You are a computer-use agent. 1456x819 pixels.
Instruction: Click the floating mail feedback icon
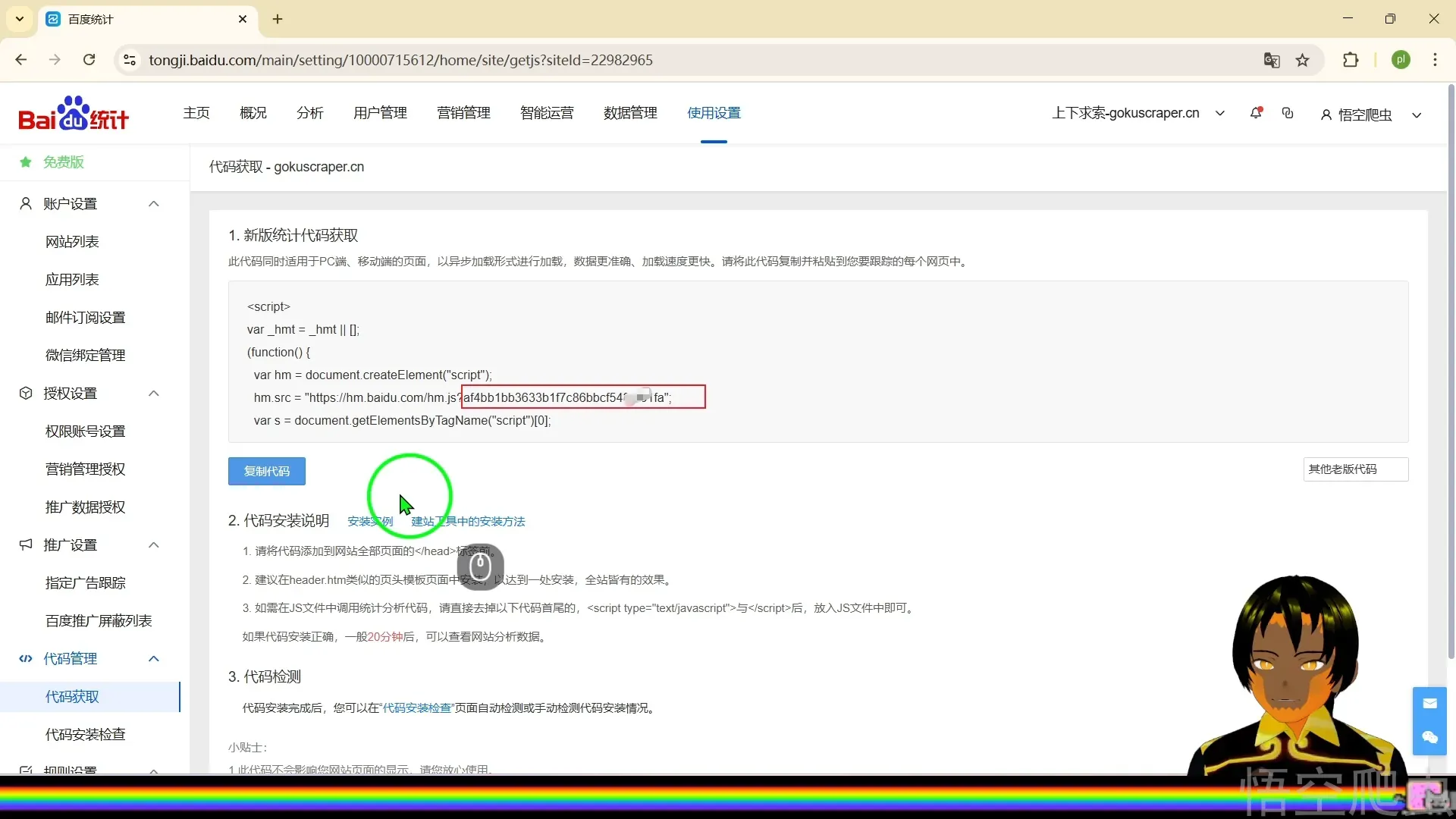tap(1429, 704)
